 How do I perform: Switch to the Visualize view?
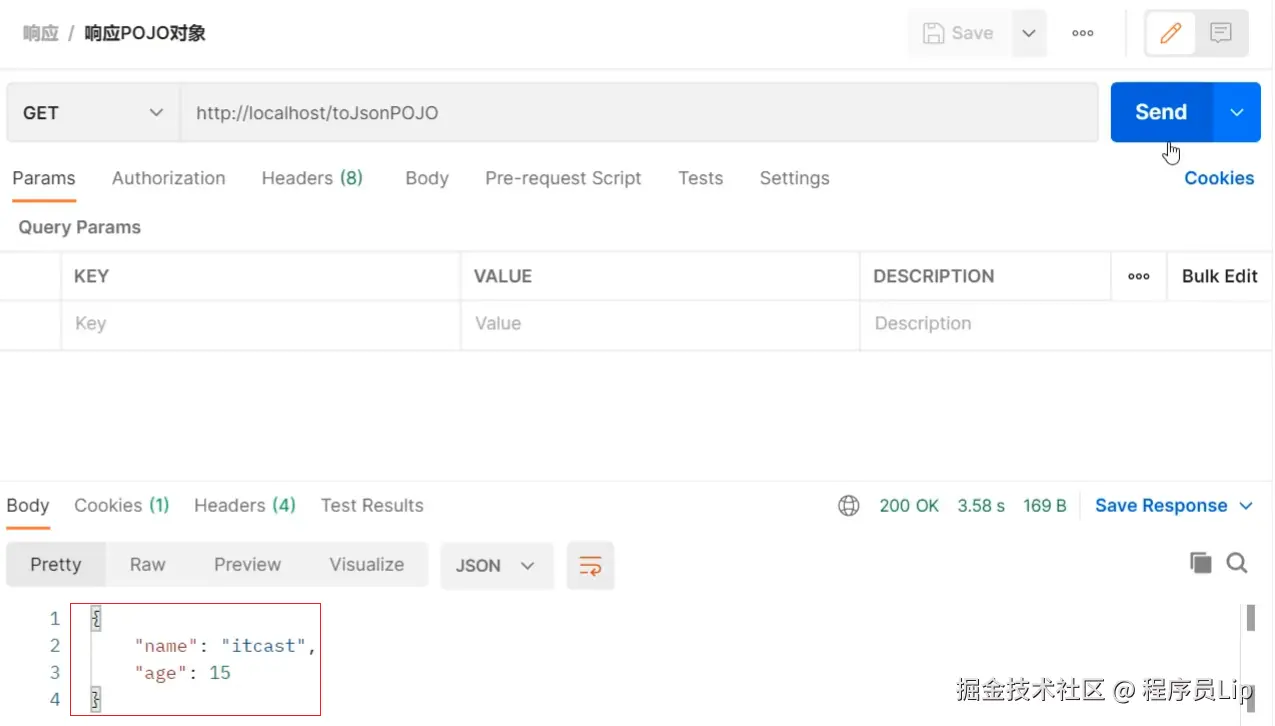367,565
